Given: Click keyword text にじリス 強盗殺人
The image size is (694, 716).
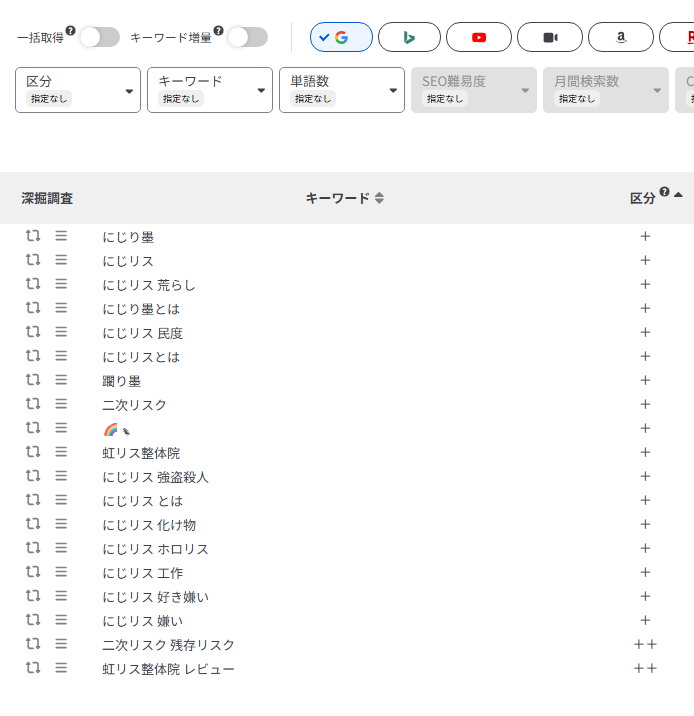Looking at the screenshot, I should tap(155, 477).
